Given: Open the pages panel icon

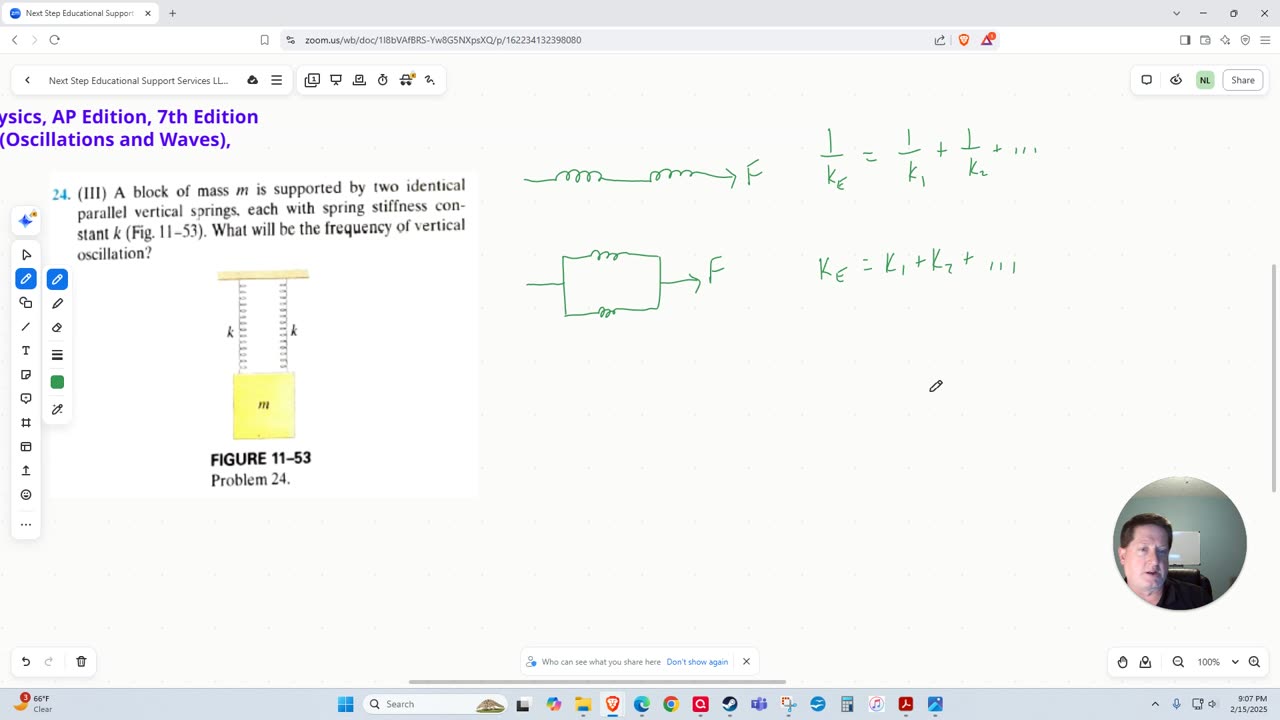Looking at the screenshot, I should [x=312, y=80].
